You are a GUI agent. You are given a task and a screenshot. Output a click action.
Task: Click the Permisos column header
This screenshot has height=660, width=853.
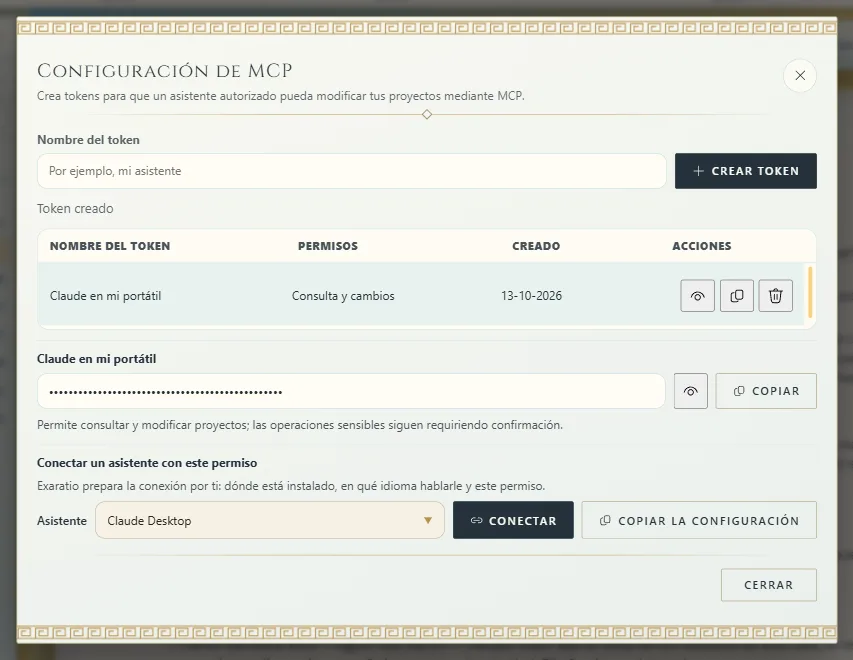[328, 246]
